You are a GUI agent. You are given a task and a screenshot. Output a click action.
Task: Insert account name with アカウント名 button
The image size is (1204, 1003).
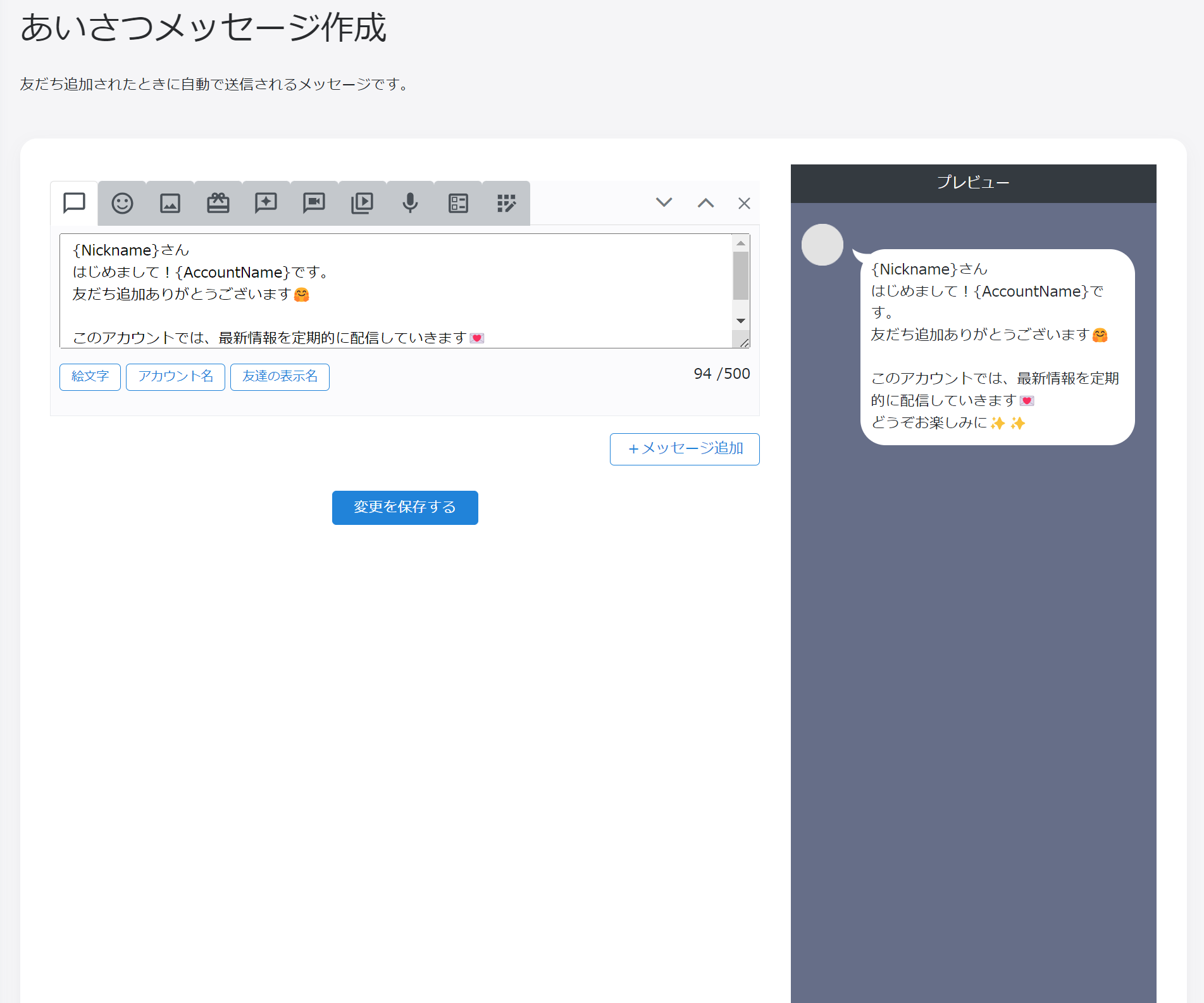pos(175,377)
